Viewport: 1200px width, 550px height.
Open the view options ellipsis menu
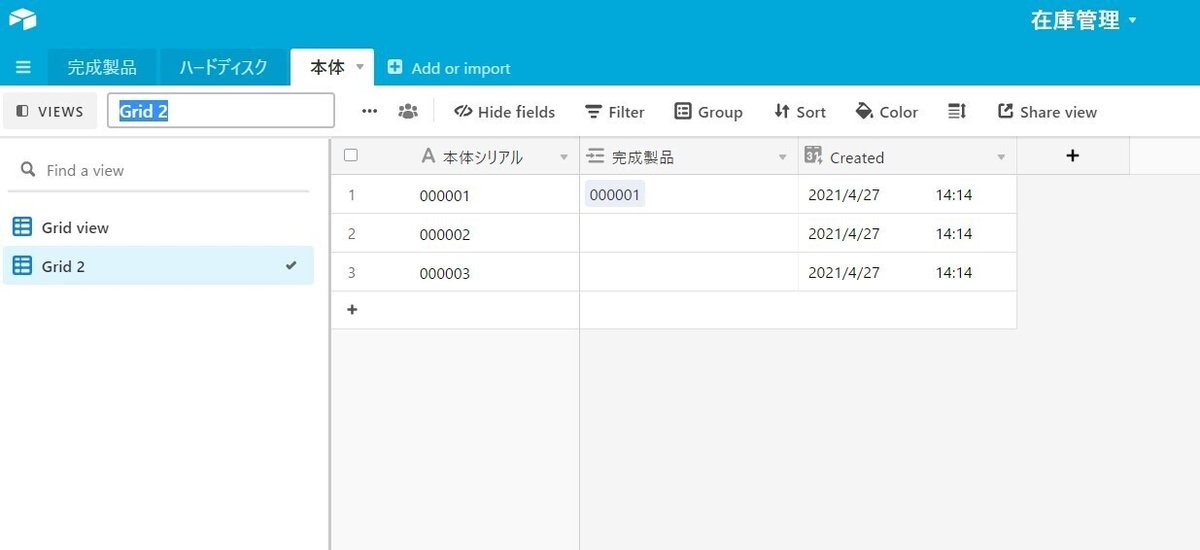click(x=370, y=112)
